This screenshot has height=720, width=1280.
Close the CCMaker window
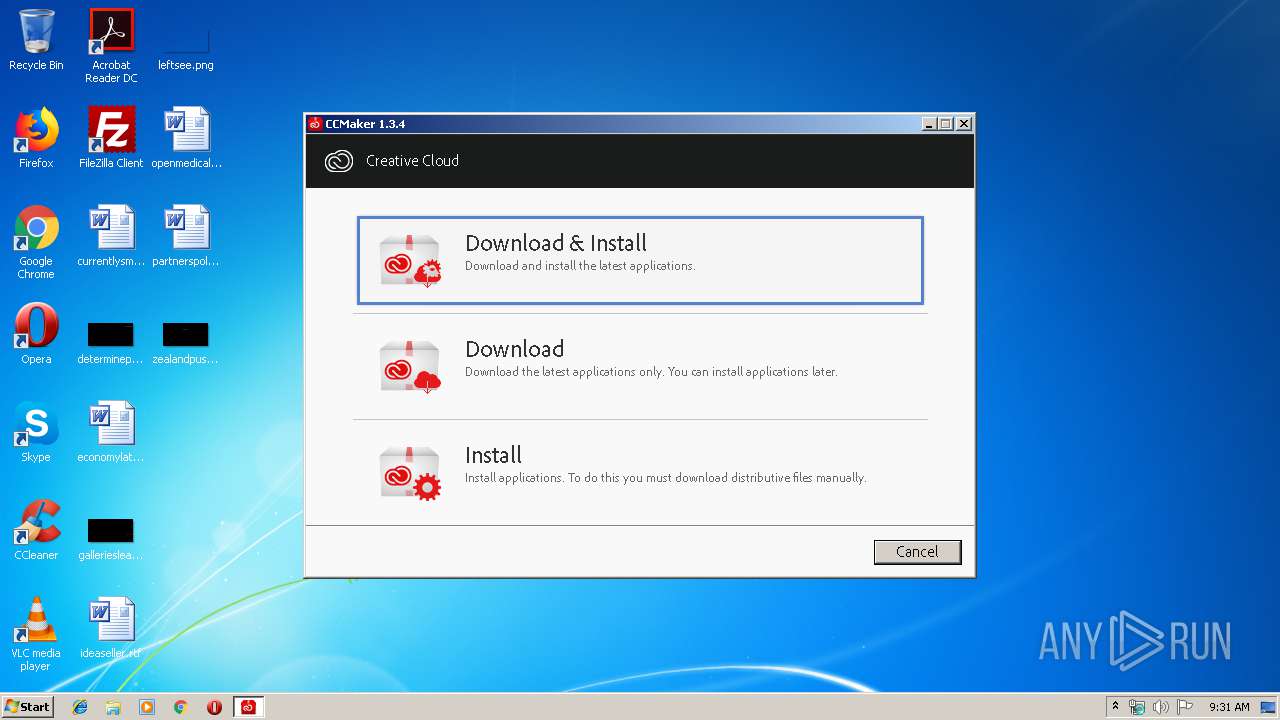click(x=963, y=124)
